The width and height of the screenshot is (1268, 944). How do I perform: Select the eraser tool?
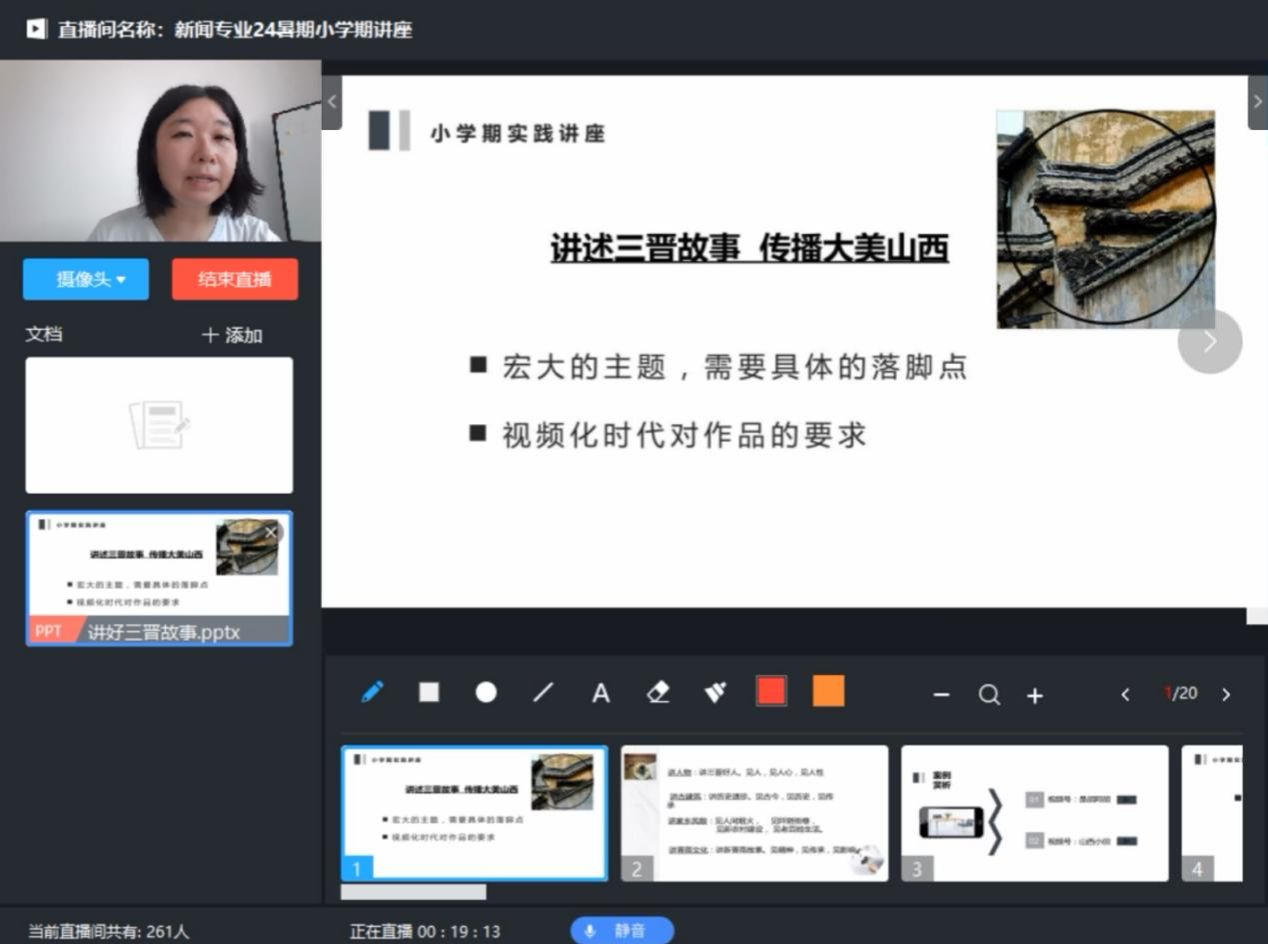[658, 692]
